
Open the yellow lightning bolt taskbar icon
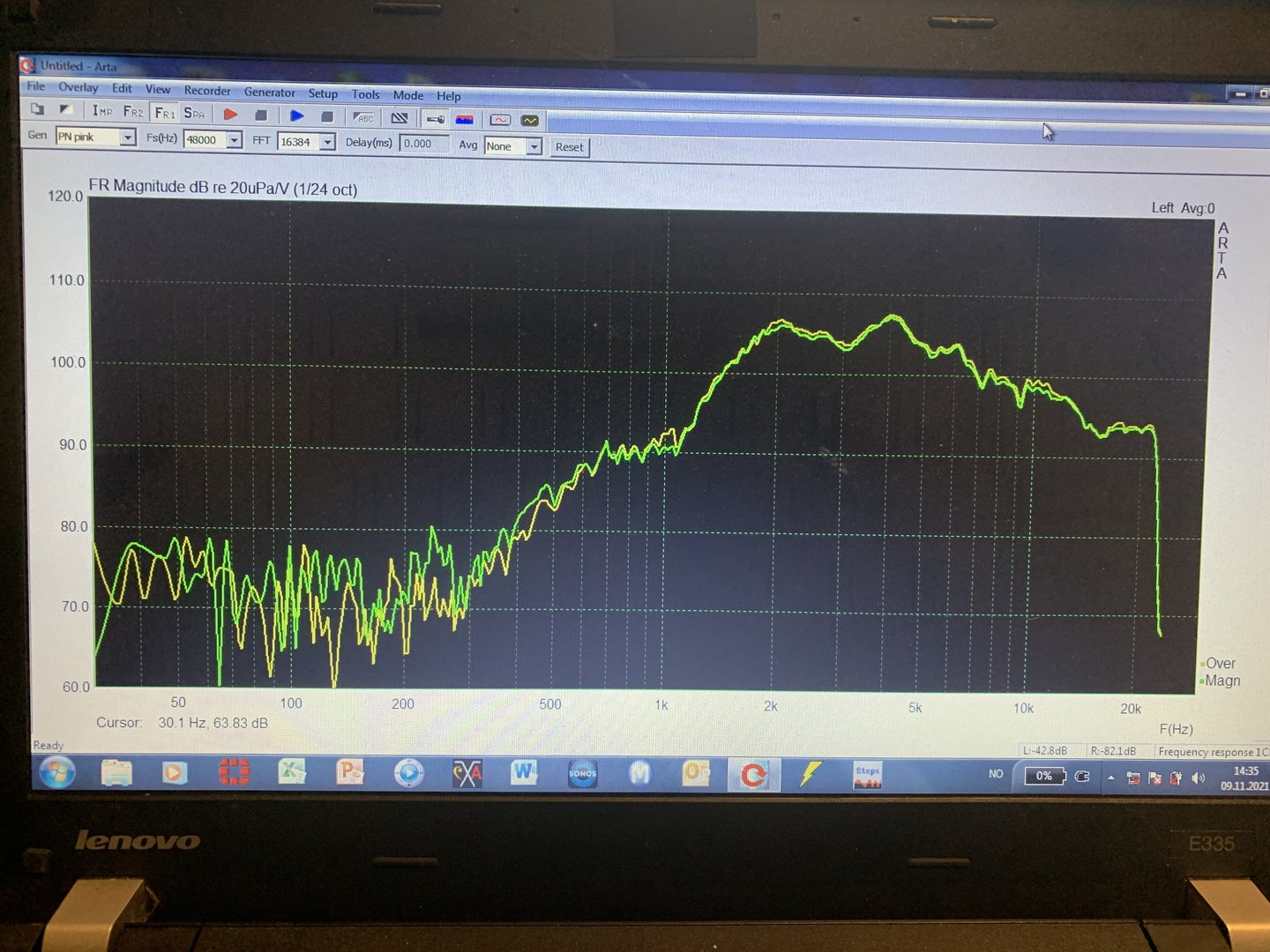811,775
